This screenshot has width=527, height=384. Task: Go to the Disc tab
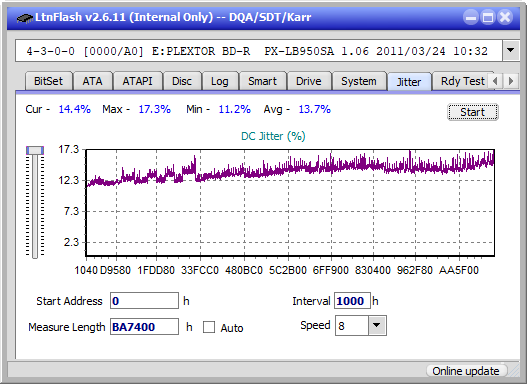click(182, 81)
